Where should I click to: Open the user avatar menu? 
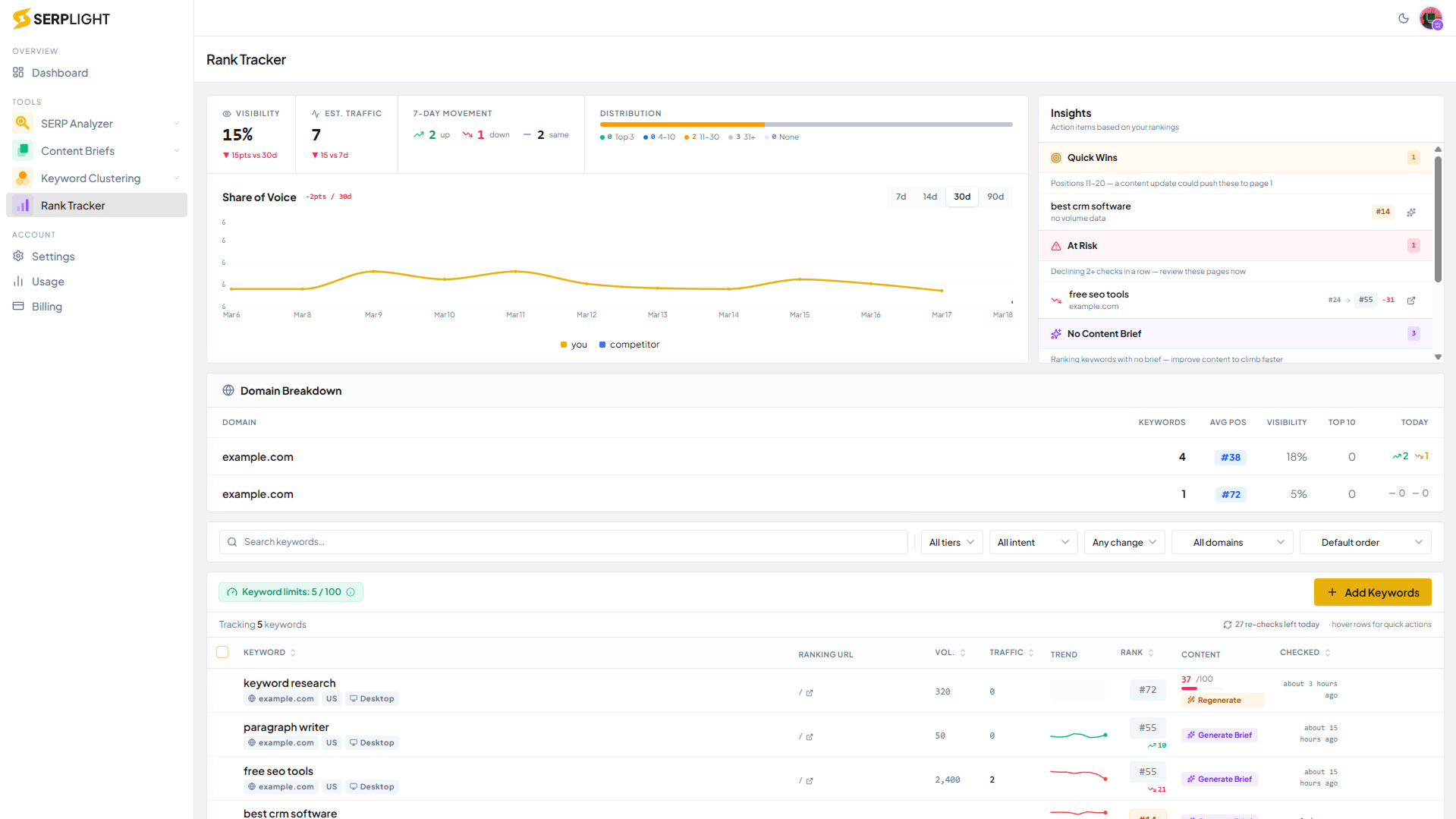[1431, 18]
